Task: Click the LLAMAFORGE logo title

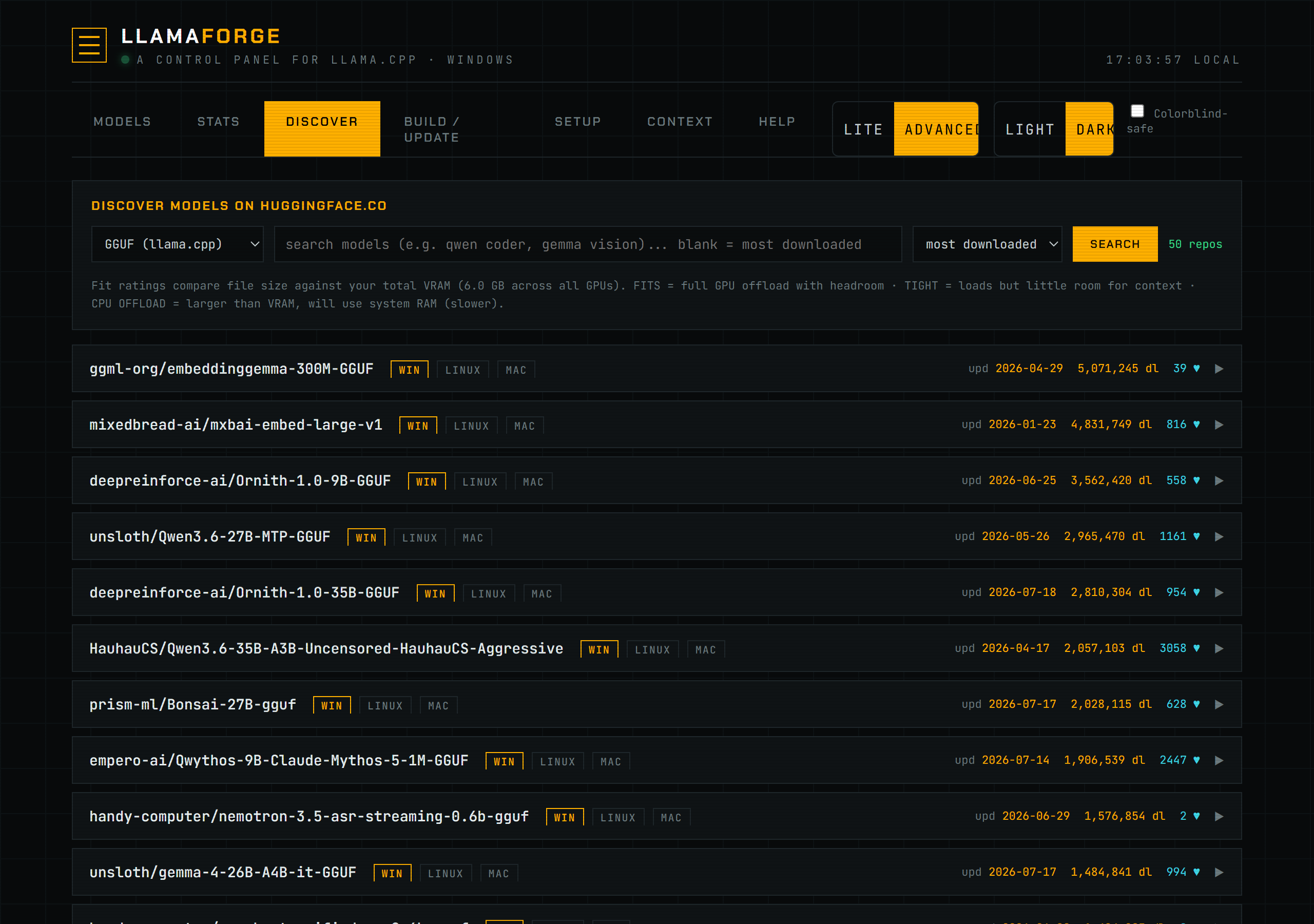Action: click(x=200, y=36)
